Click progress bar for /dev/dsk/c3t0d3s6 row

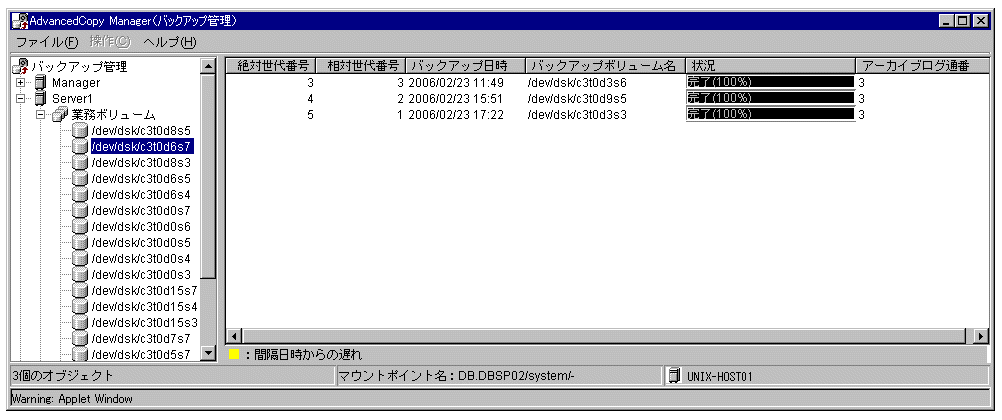click(x=771, y=82)
